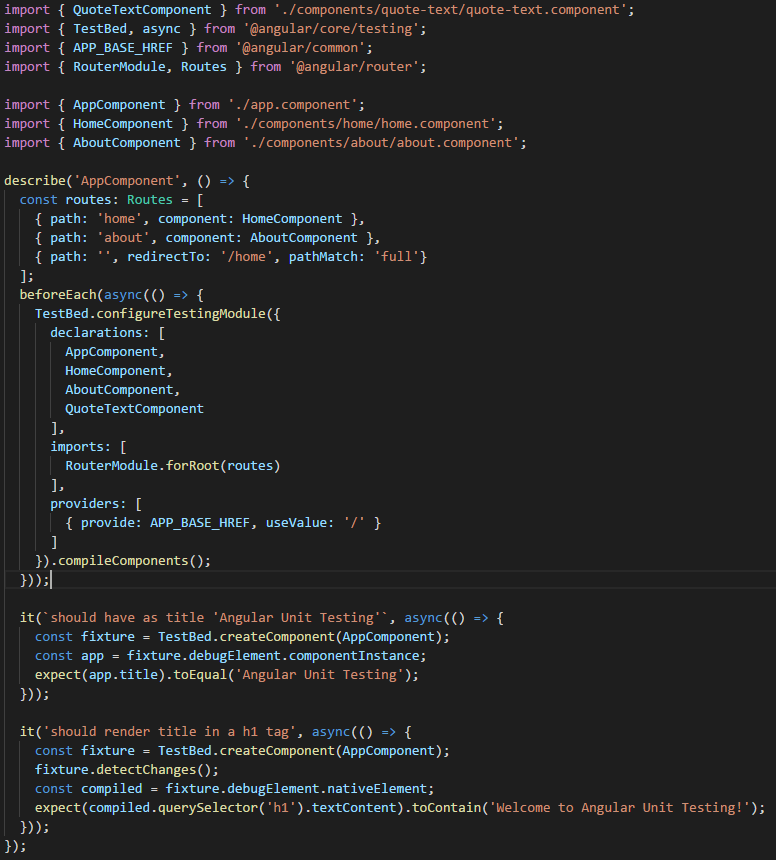Image resolution: width=776 pixels, height=860 pixels.
Task: Click 'APP_BASE_HREF' in the import statement
Action: 123,48
